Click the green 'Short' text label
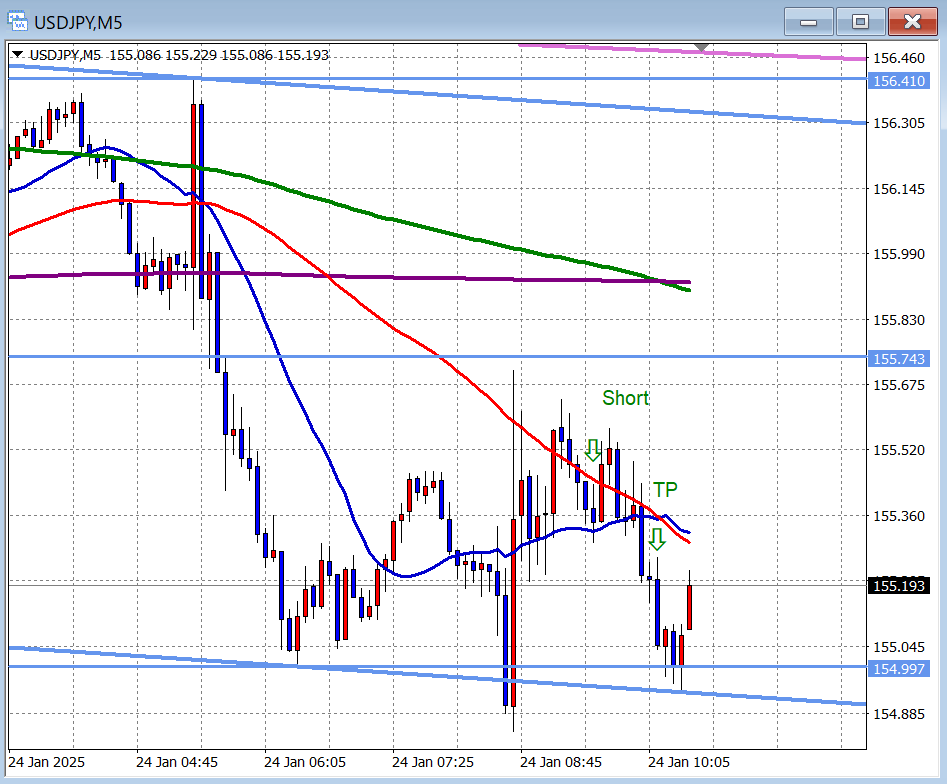The width and height of the screenshot is (947, 784). 625,398
